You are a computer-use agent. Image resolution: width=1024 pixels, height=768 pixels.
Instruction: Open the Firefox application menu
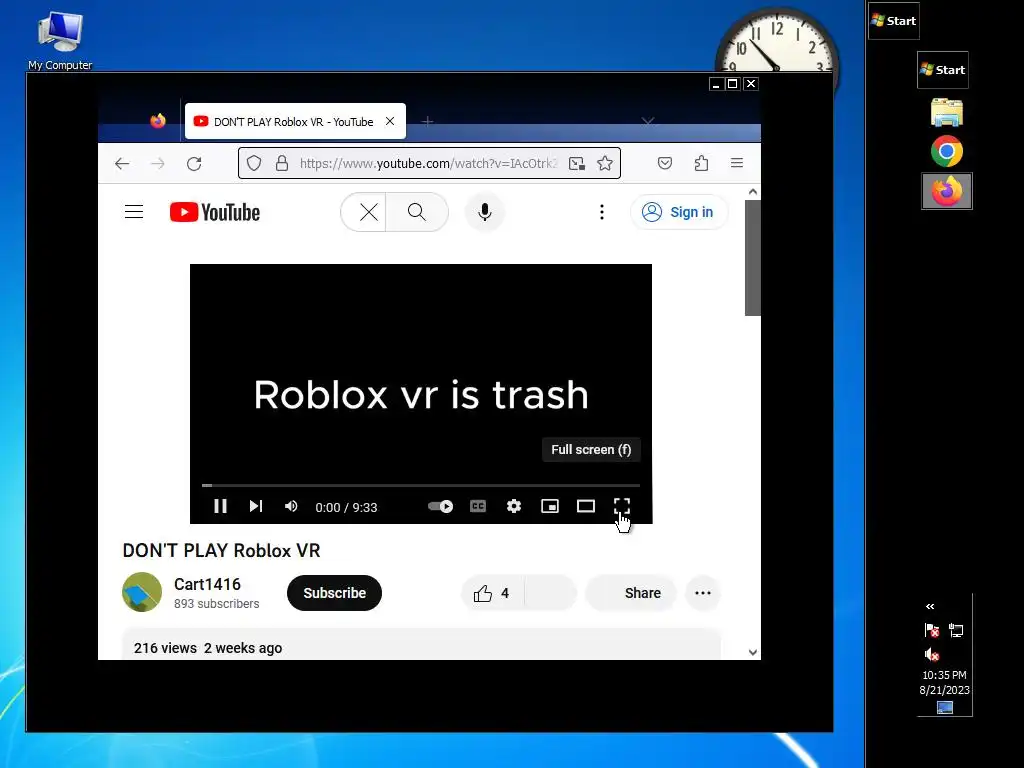coord(737,163)
